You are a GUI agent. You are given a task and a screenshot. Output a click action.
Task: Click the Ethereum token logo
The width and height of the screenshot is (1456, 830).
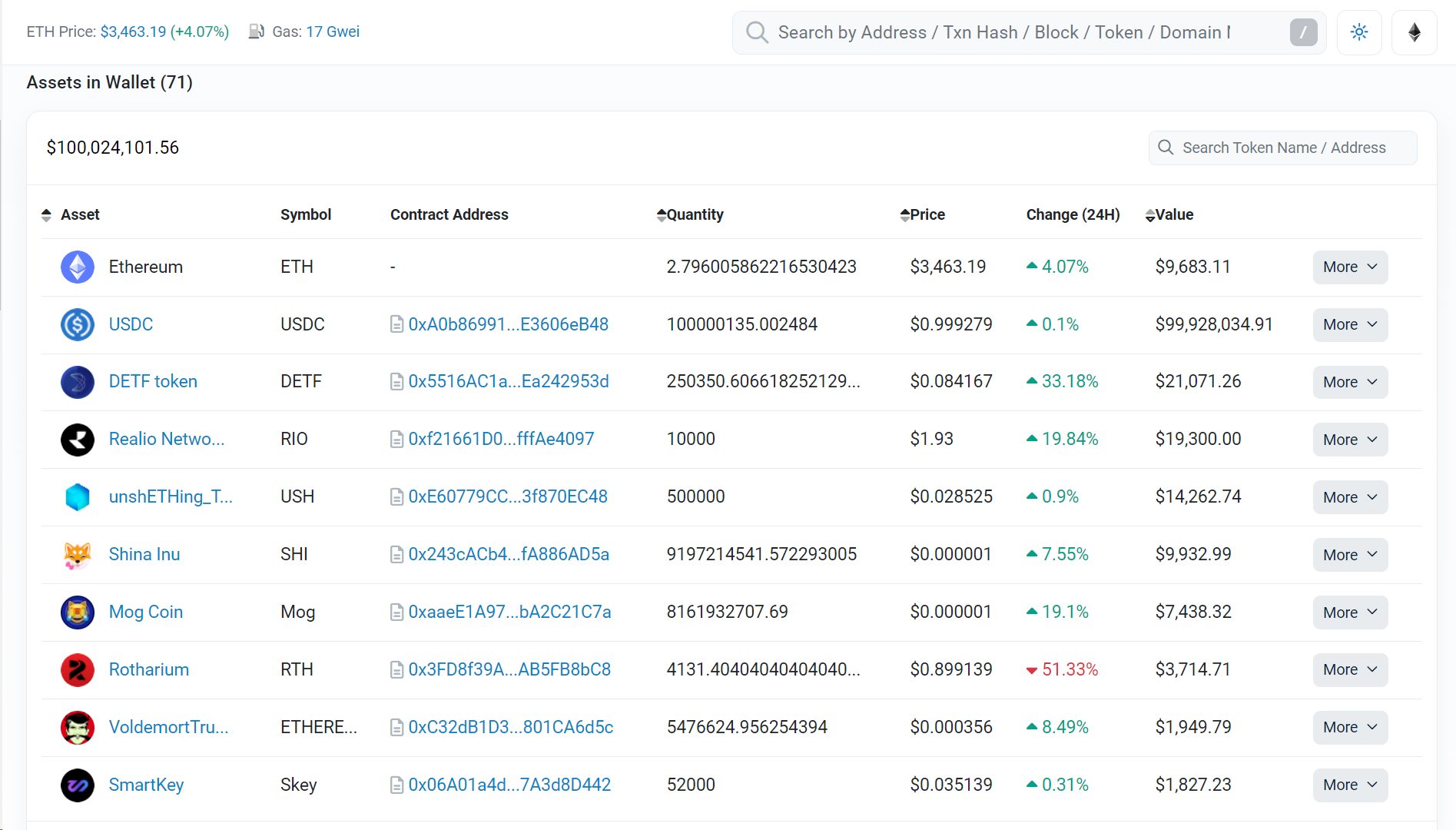[x=78, y=267]
